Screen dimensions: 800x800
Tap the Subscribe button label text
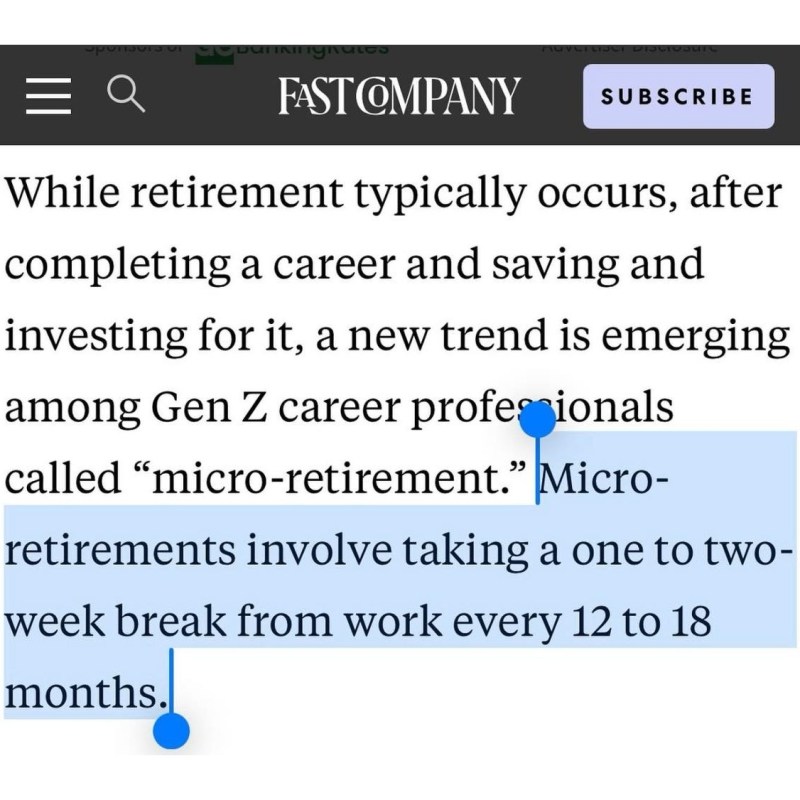(678, 97)
